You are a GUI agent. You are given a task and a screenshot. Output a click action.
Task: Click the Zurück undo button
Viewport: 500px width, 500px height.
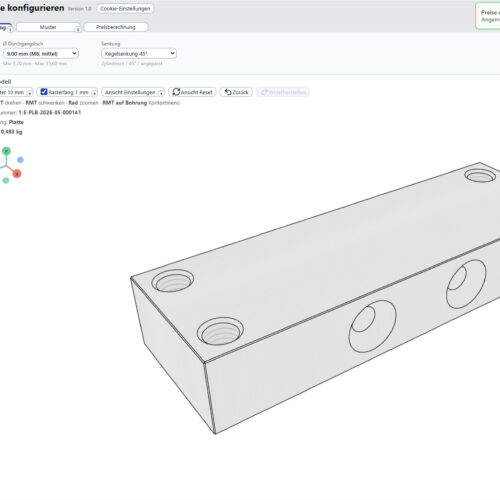[236, 92]
